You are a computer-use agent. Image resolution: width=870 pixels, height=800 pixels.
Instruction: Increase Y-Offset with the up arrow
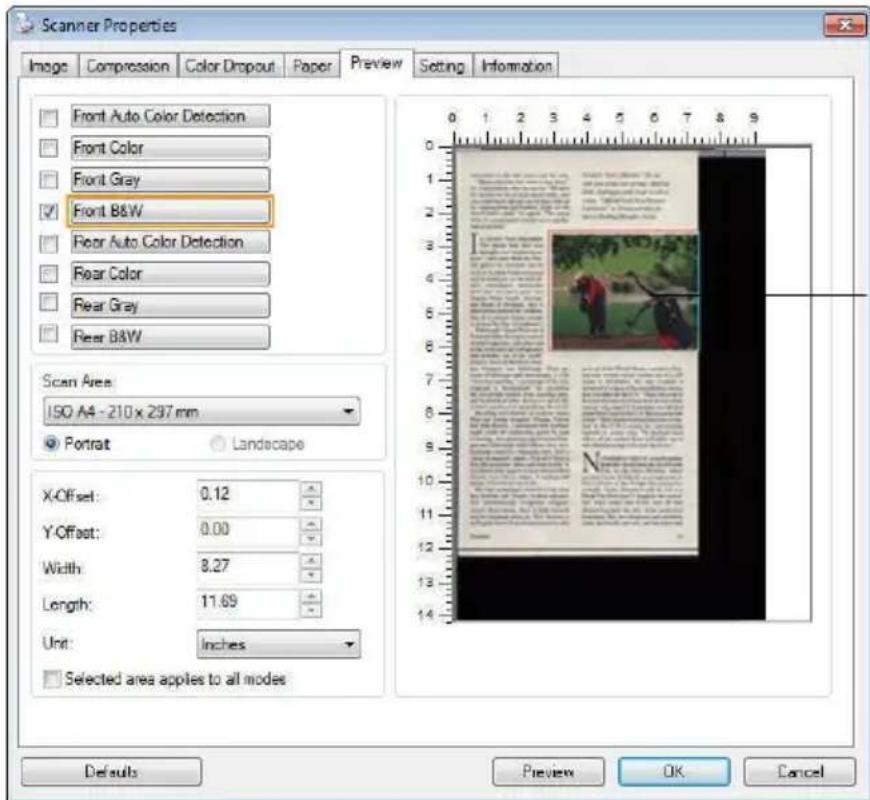click(x=311, y=524)
